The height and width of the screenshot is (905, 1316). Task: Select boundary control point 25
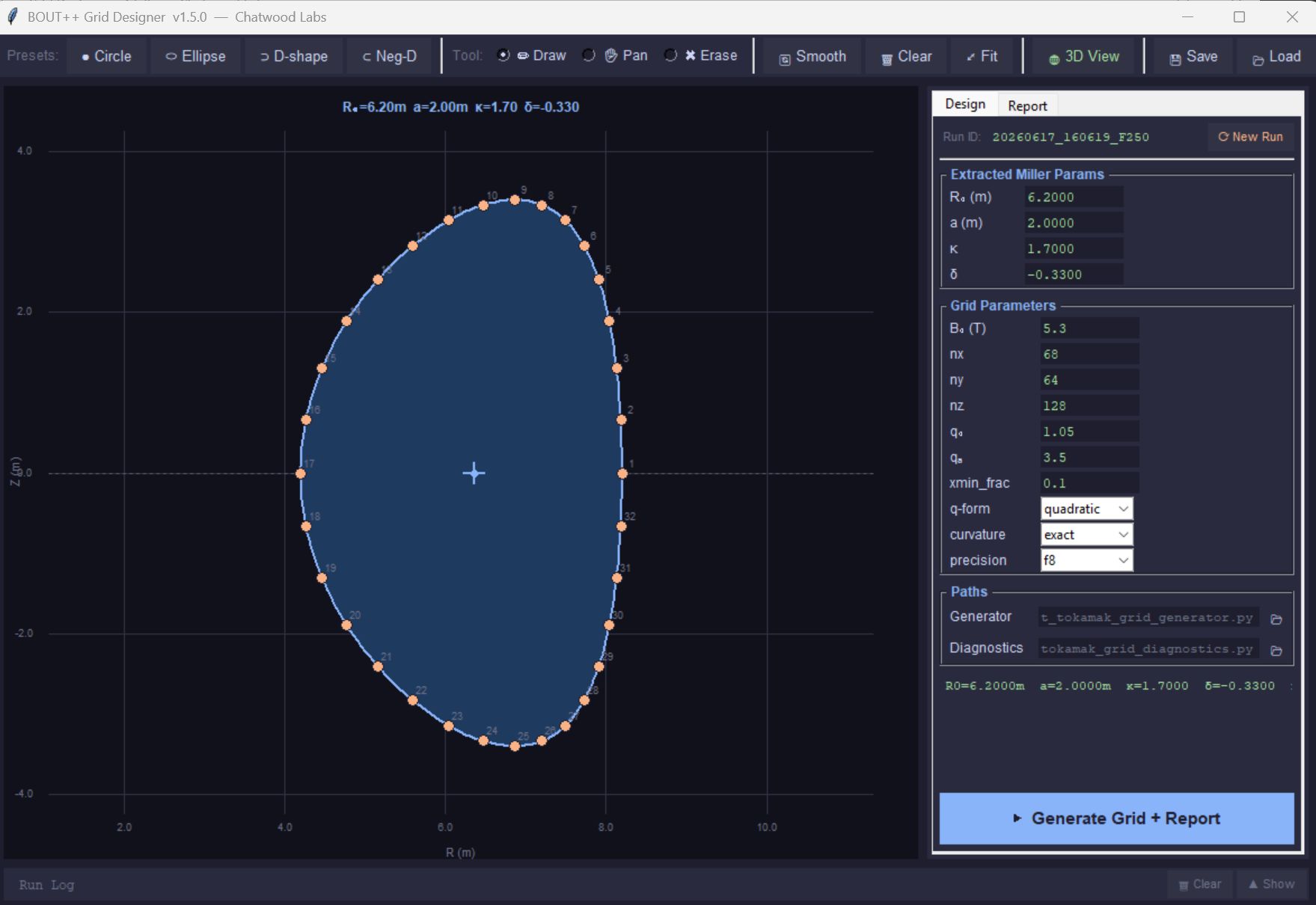(x=515, y=746)
